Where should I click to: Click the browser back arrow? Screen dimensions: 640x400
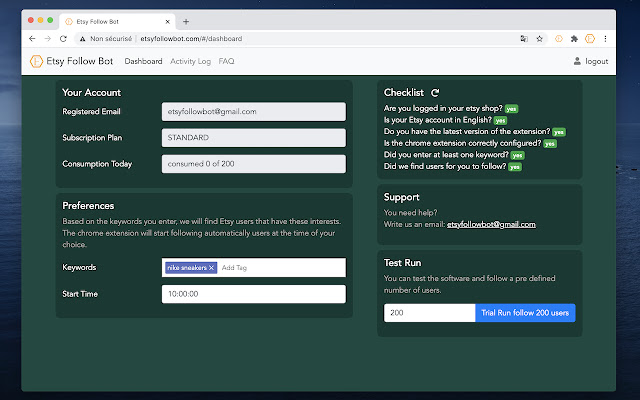(32, 39)
